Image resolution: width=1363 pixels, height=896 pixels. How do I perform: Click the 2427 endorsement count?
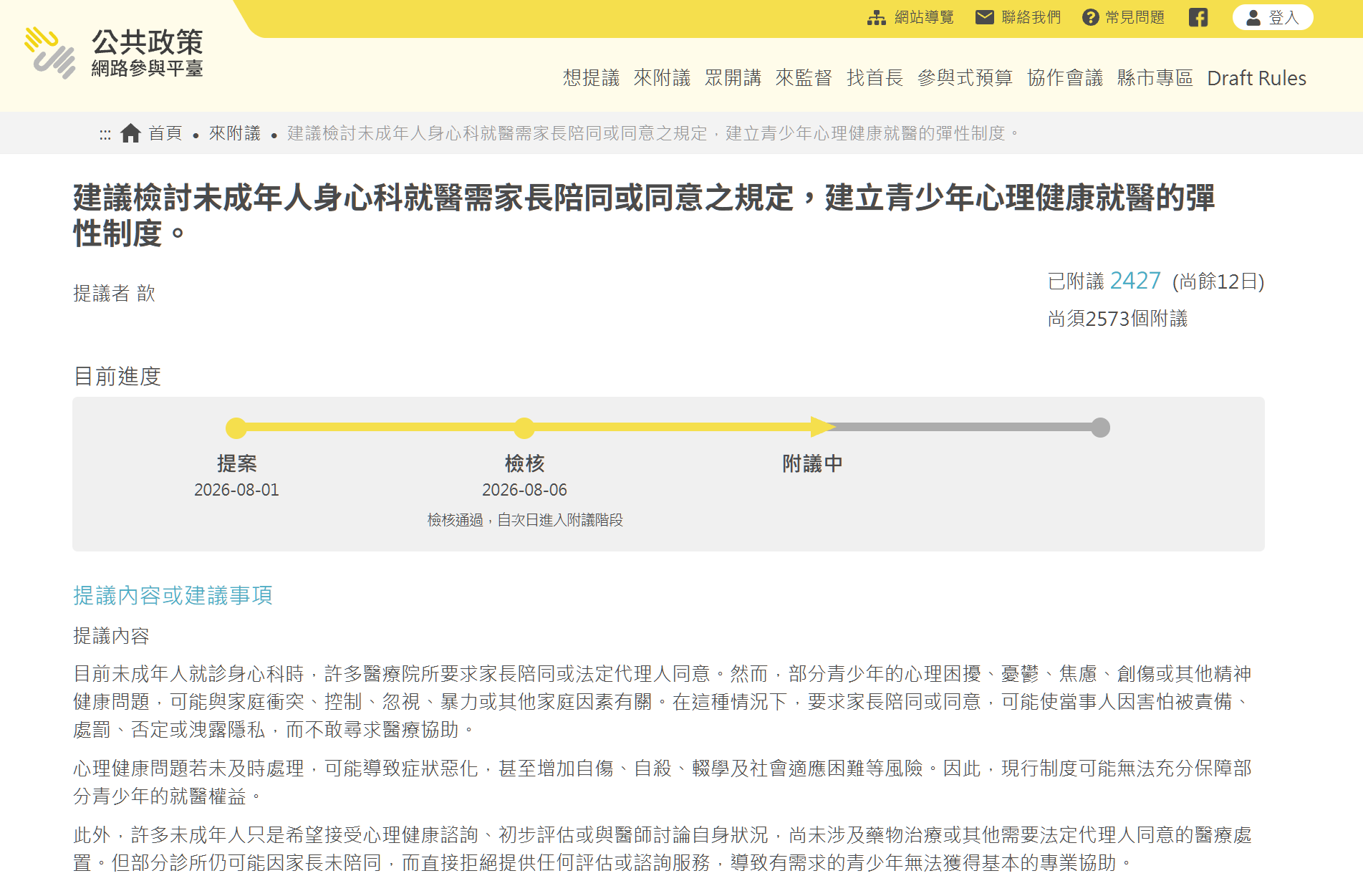[1135, 281]
